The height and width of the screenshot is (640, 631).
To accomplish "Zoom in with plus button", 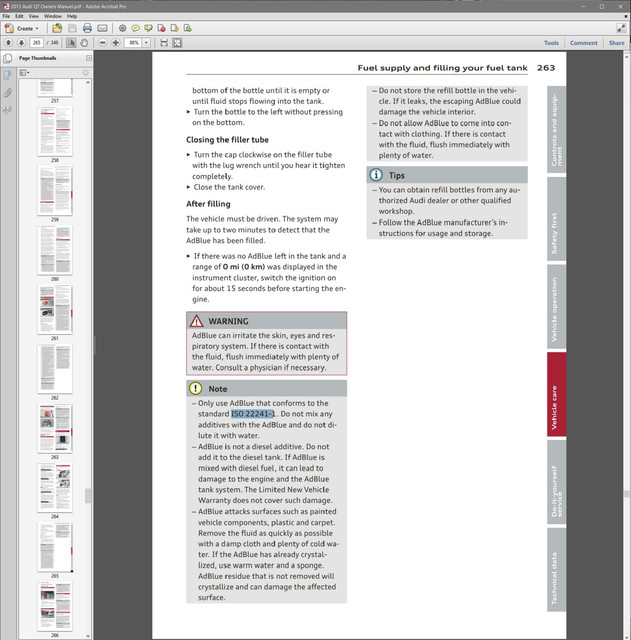I will pyautogui.click(x=116, y=42).
